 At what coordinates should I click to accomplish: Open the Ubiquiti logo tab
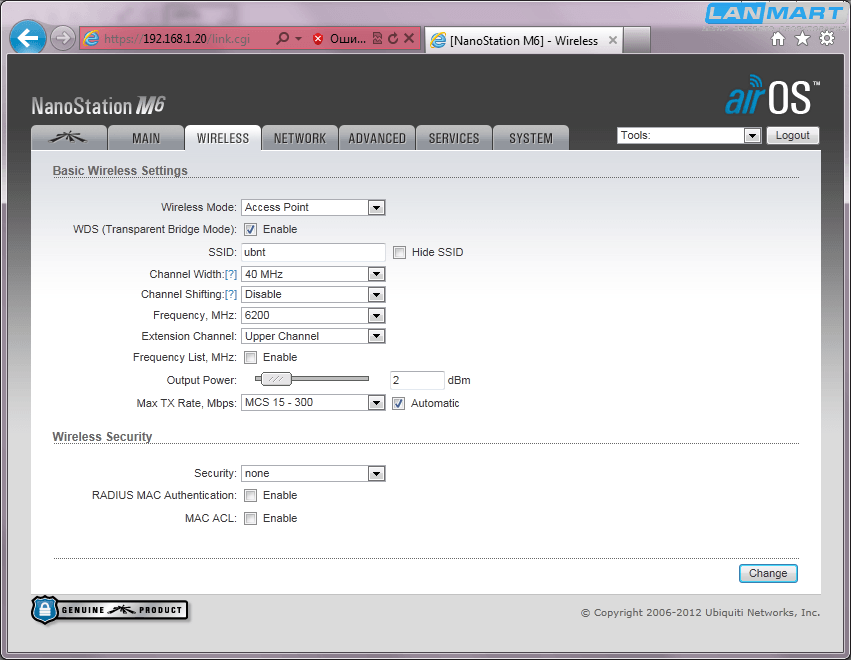click(x=69, y=138)
